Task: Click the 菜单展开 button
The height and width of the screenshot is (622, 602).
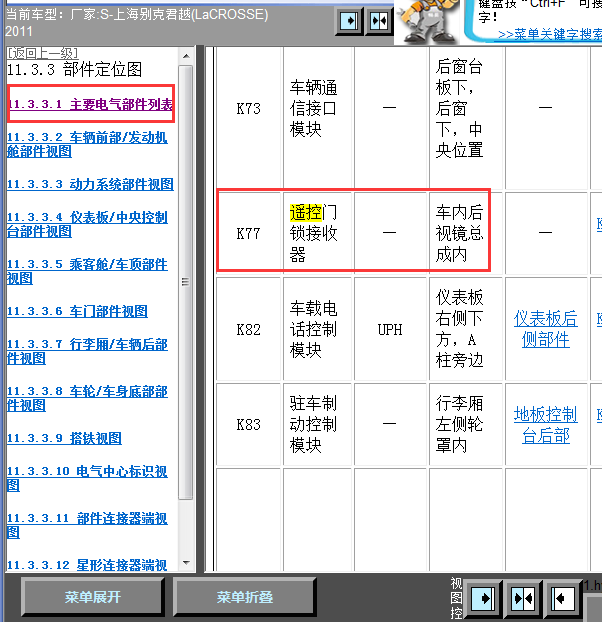Action: pos(93,597)
